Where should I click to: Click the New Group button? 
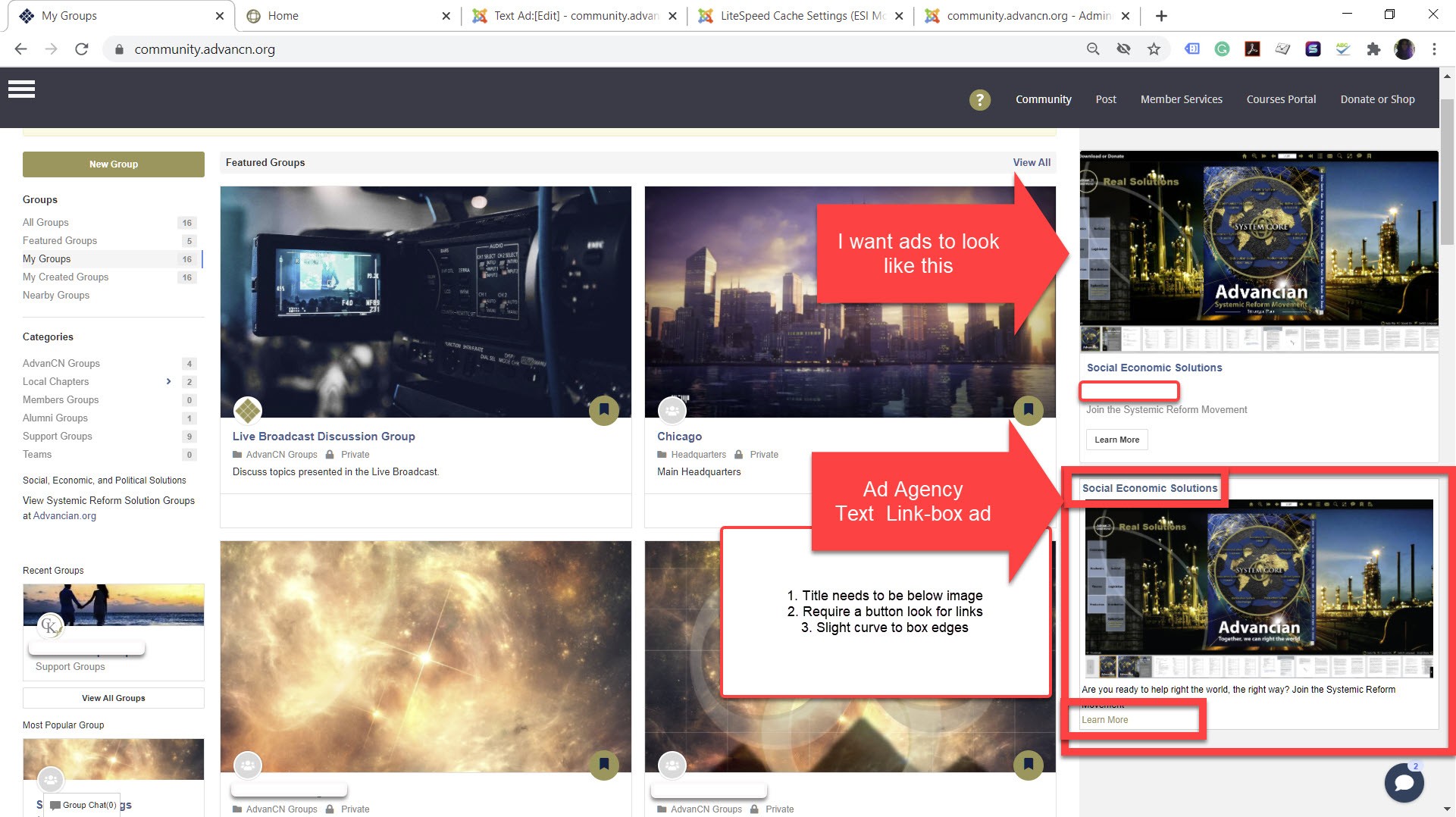pyautogui.click(x=114, y=164)
